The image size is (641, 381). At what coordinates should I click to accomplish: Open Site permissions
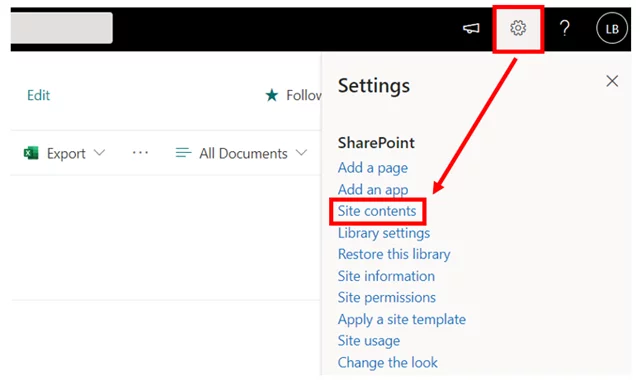point(387,298)
